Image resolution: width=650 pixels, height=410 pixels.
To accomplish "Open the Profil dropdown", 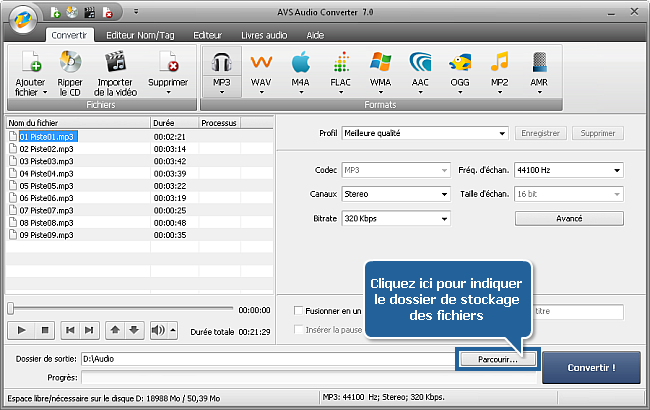I will 425,132.
